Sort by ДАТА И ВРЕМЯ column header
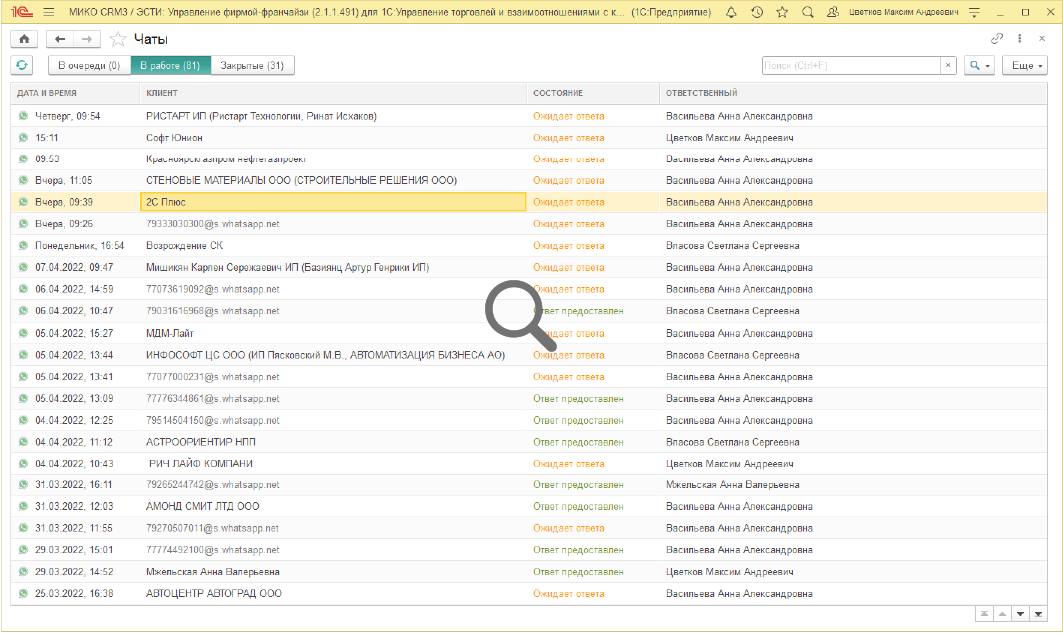This screenshot has height=633, width=1063. 75,94
